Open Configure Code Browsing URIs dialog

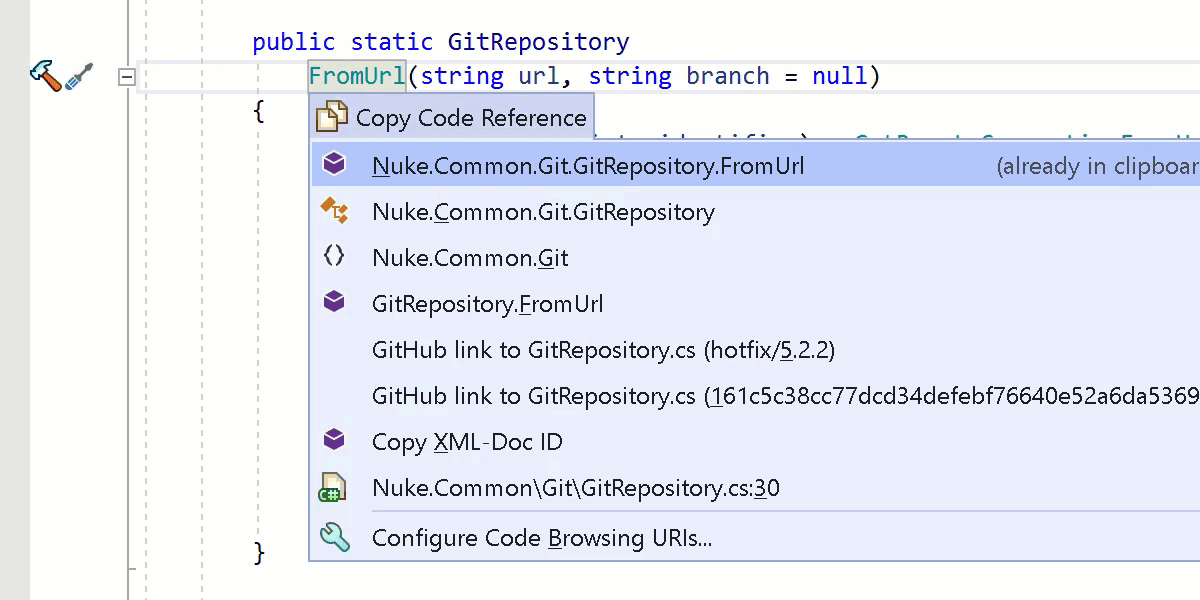coord(542,537)
